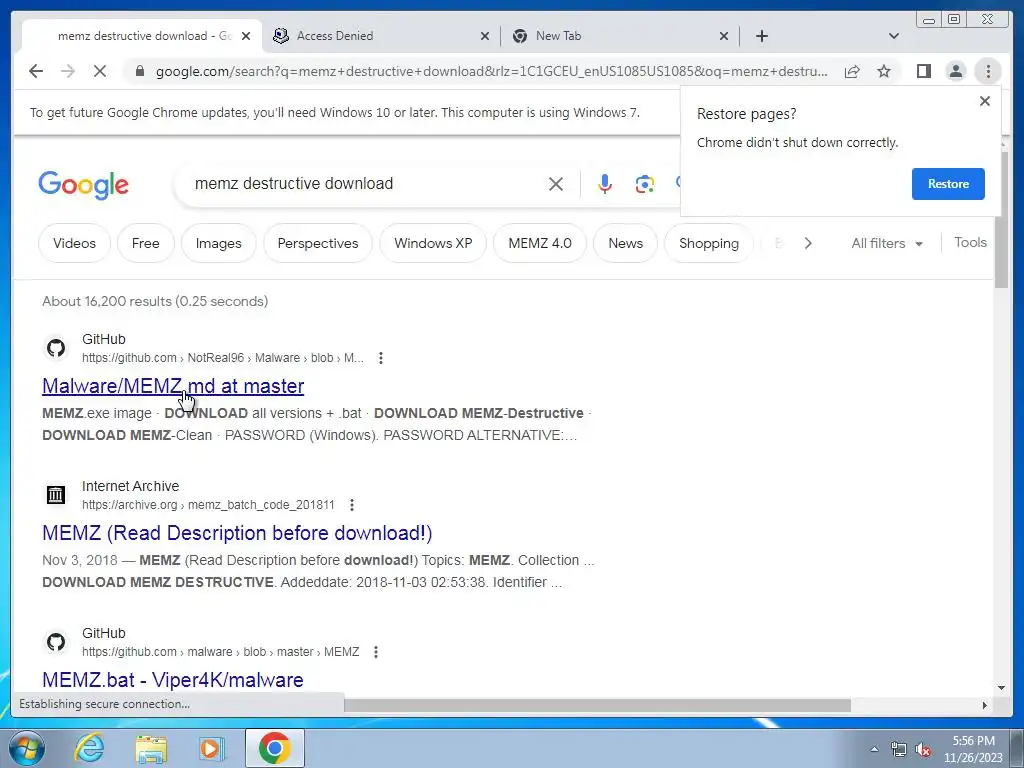Click the network status tray icon
The image size is (1024, 768).
click(899, 749)
